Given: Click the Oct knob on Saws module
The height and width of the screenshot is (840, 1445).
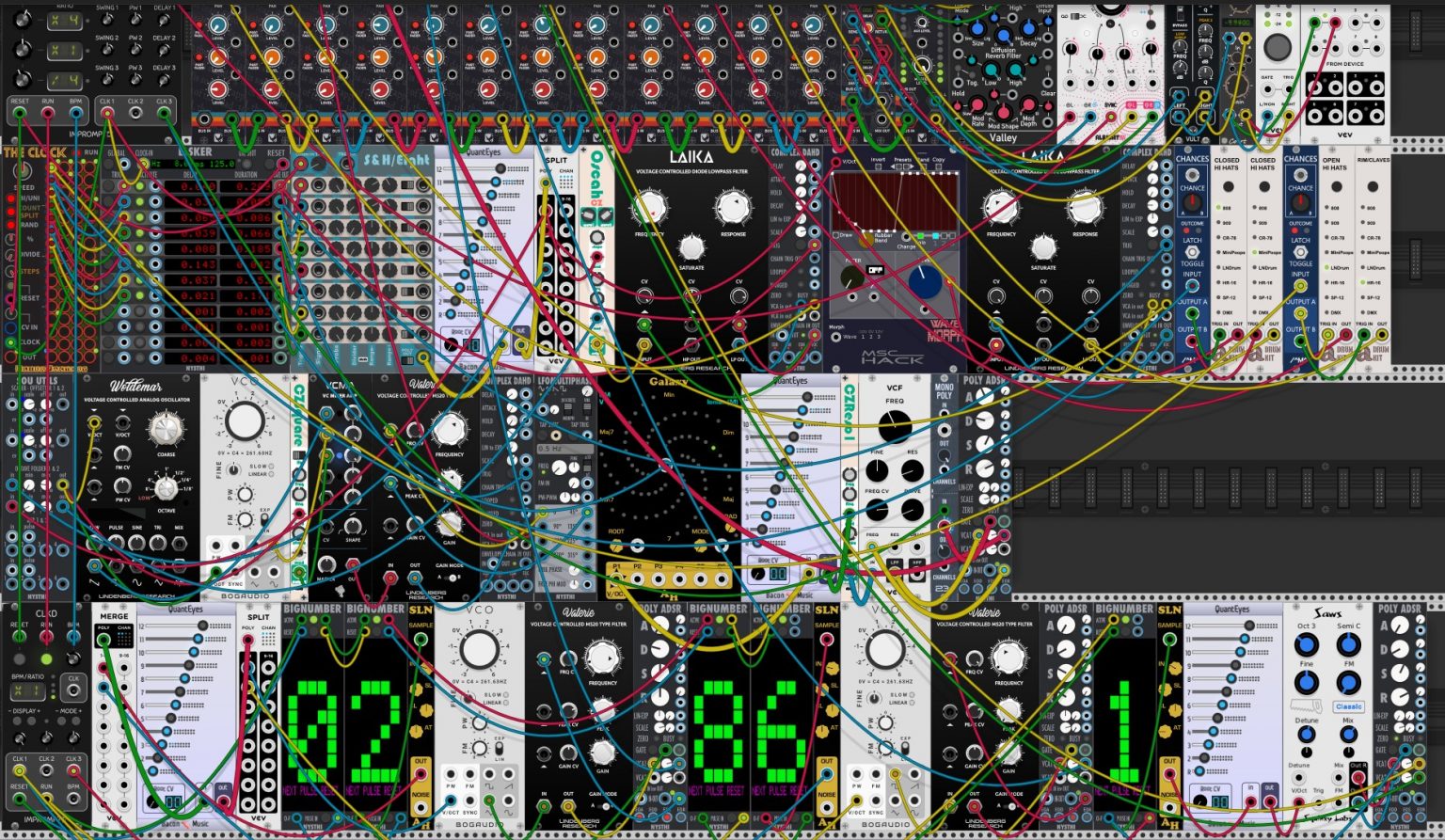Looking at the screenshot, I should 1306,644.
